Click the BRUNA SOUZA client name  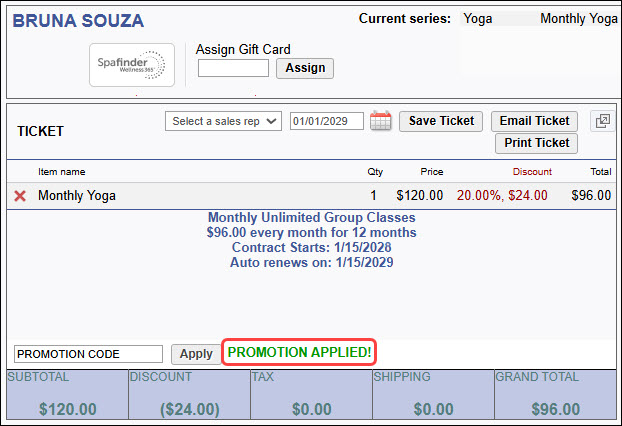[78, 21]
